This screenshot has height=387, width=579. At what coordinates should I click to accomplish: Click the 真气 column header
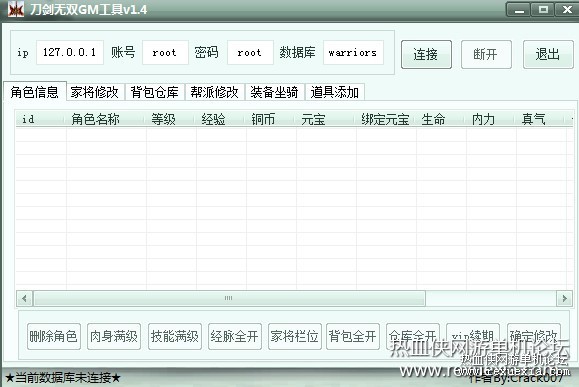[541, 119]
